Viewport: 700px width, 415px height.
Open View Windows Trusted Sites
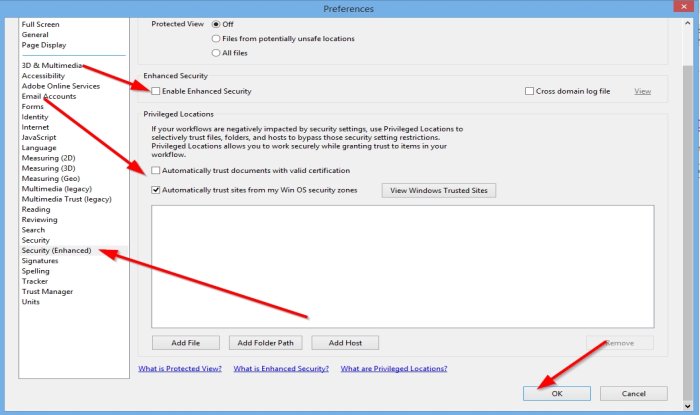click(438, 191)
